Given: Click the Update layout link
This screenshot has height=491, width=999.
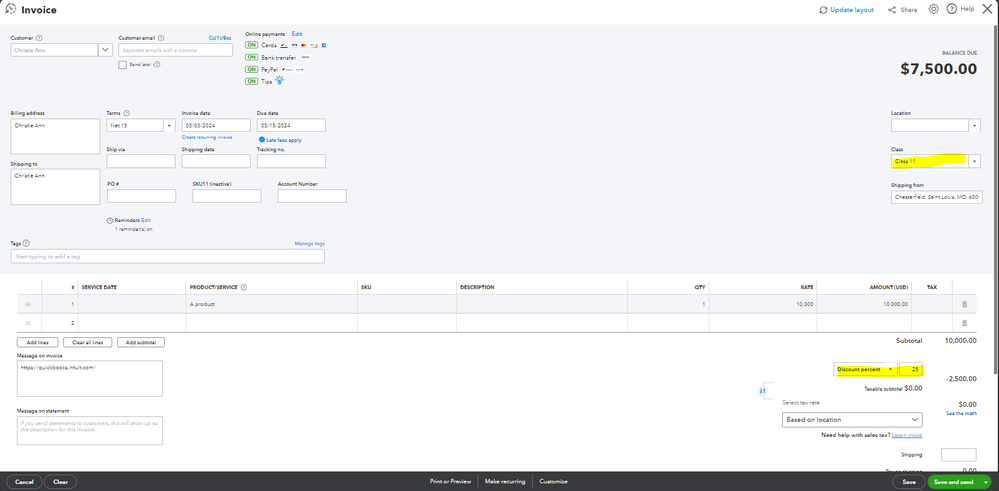Looking at the screenshot, I should click(x=851, y=10).
